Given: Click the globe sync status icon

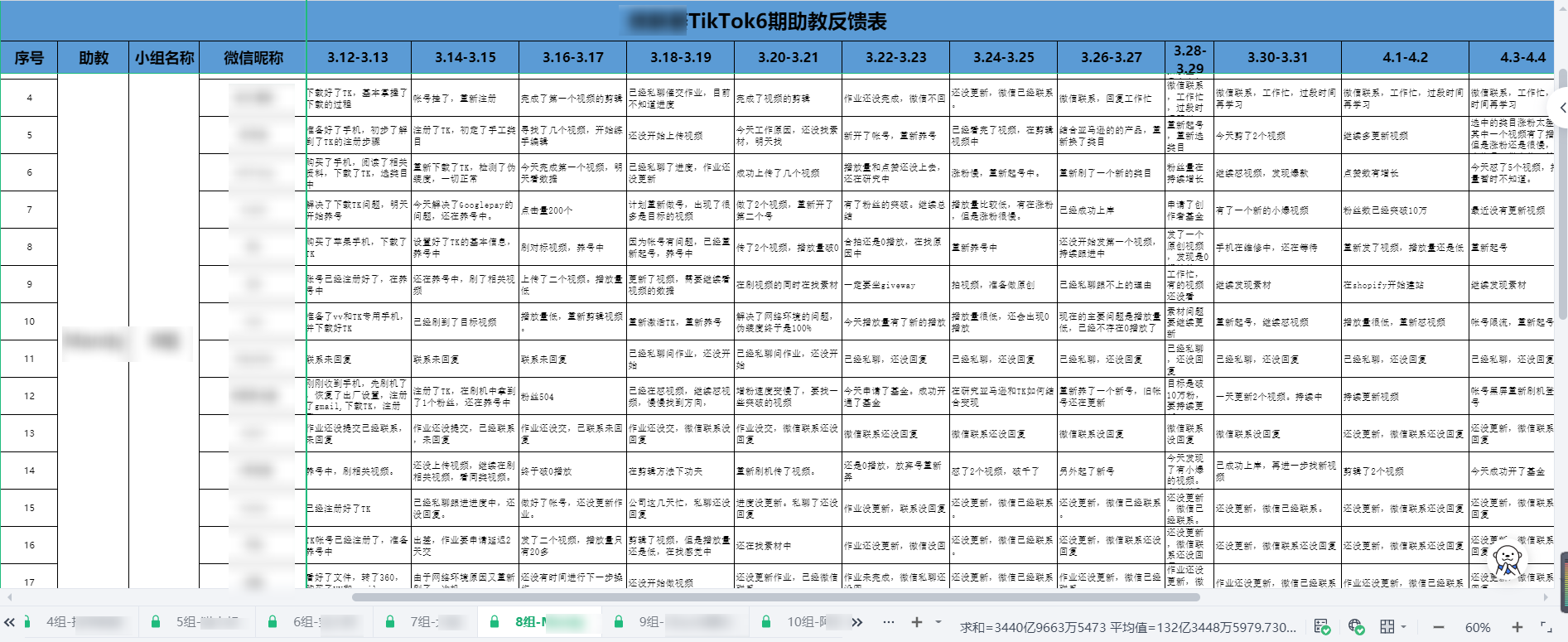Looking at the screenshot, I should (1356, 627).
